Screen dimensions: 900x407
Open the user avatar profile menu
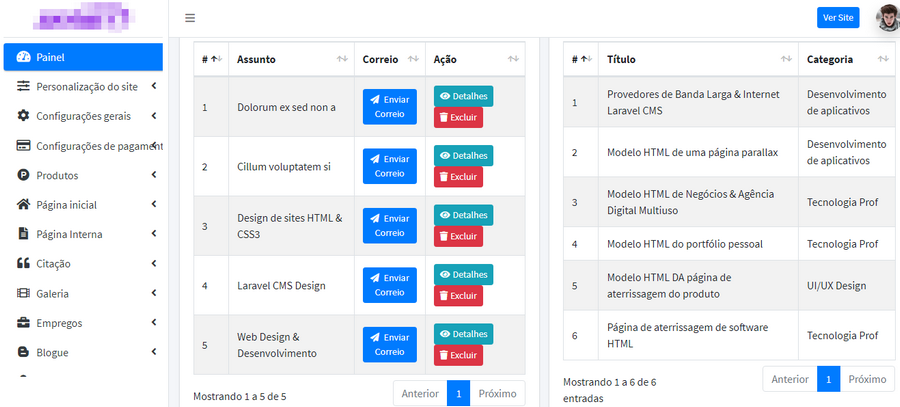point(887,18)
